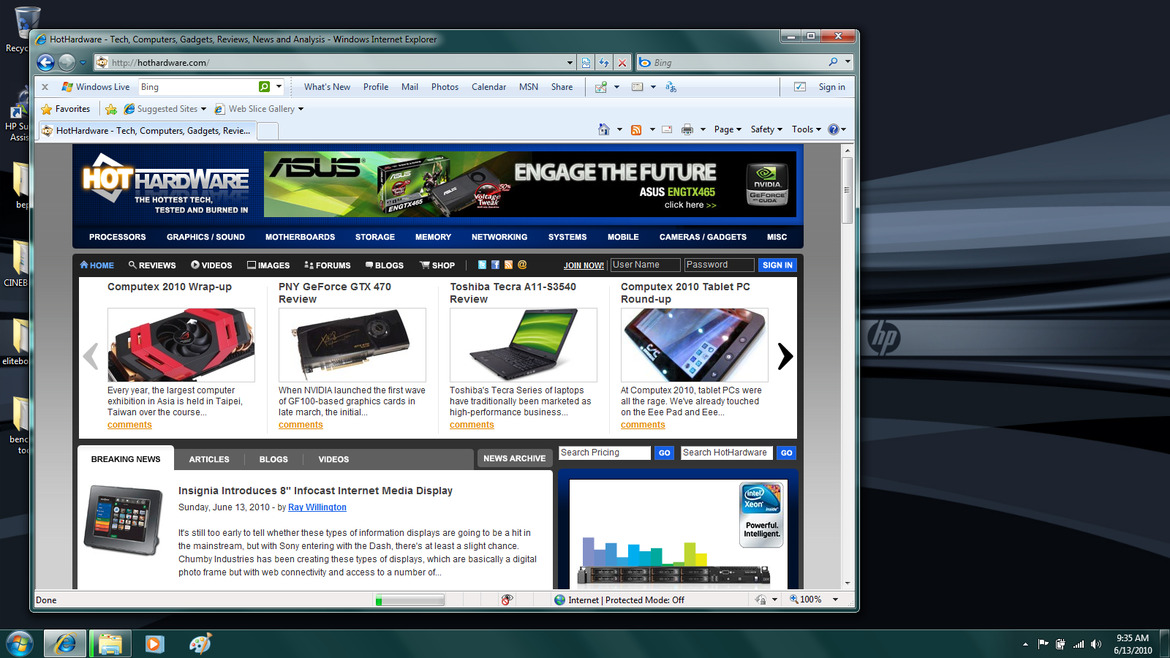Switch to the BLOGS tab under carousel
The height and width of the screenshot is (658, 1170).
273,460
